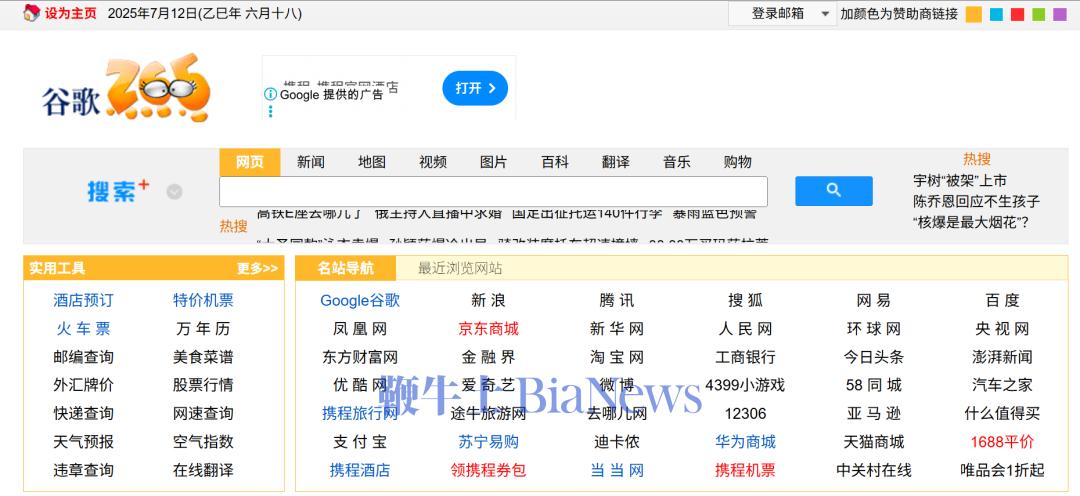The width and height of the screenshot is (1080, 496).
Task: Open the 登录邮箱 dropdown
Action: tap(782, 13)
